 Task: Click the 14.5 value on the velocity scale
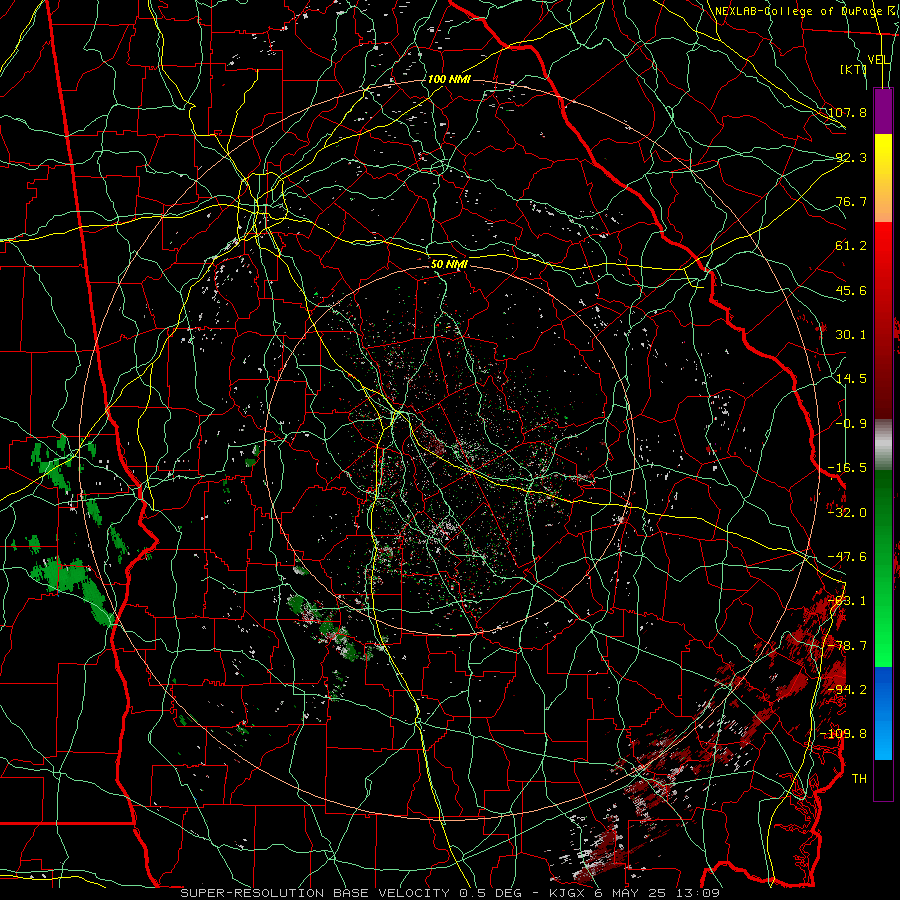pos(851,379)
